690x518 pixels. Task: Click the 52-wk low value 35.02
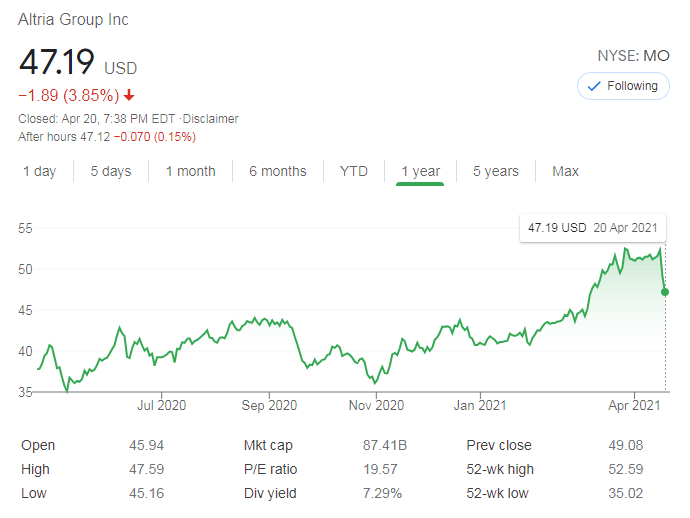coord(626,493)
